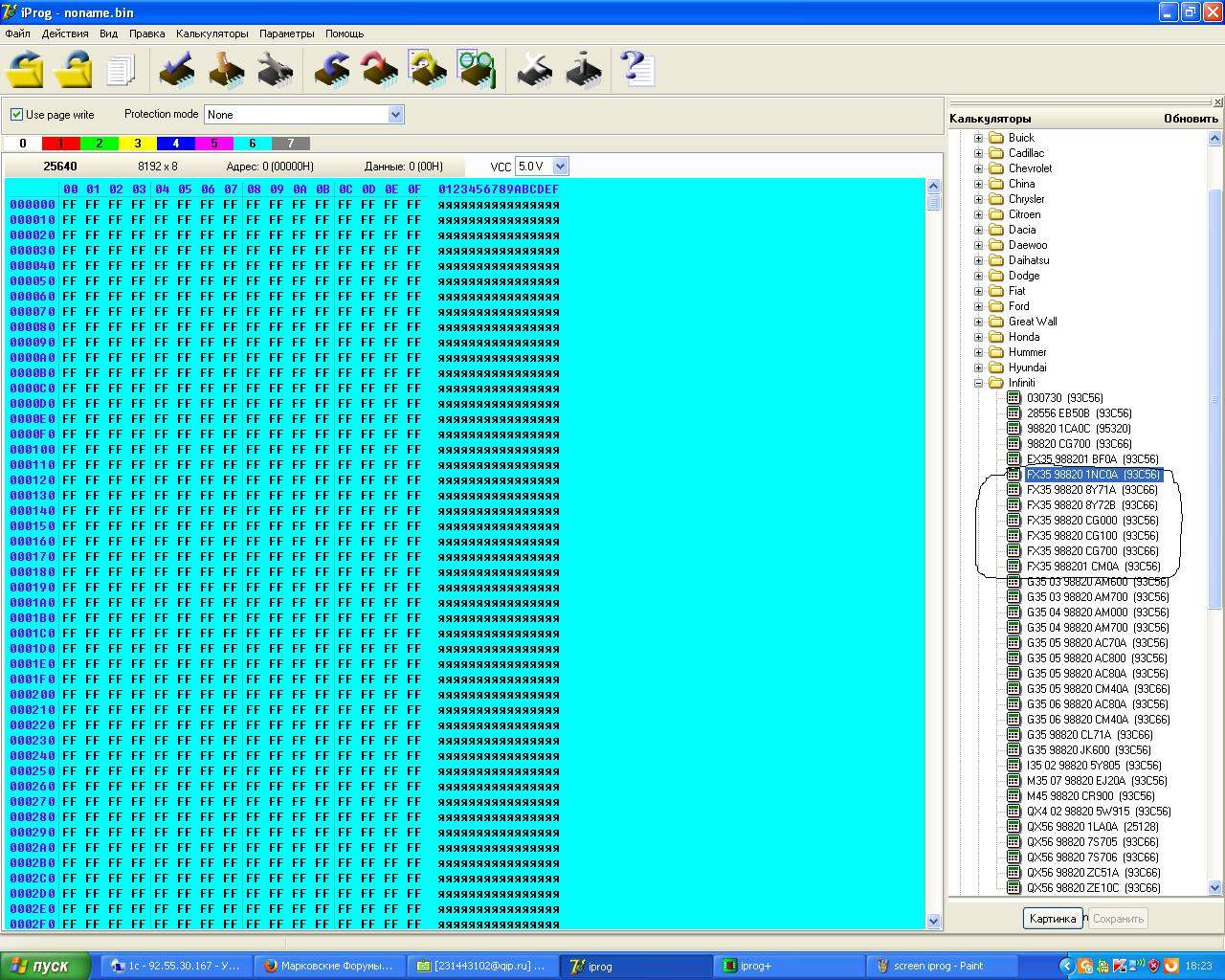Click the chip icon with blue arrow

click(331, 70)
